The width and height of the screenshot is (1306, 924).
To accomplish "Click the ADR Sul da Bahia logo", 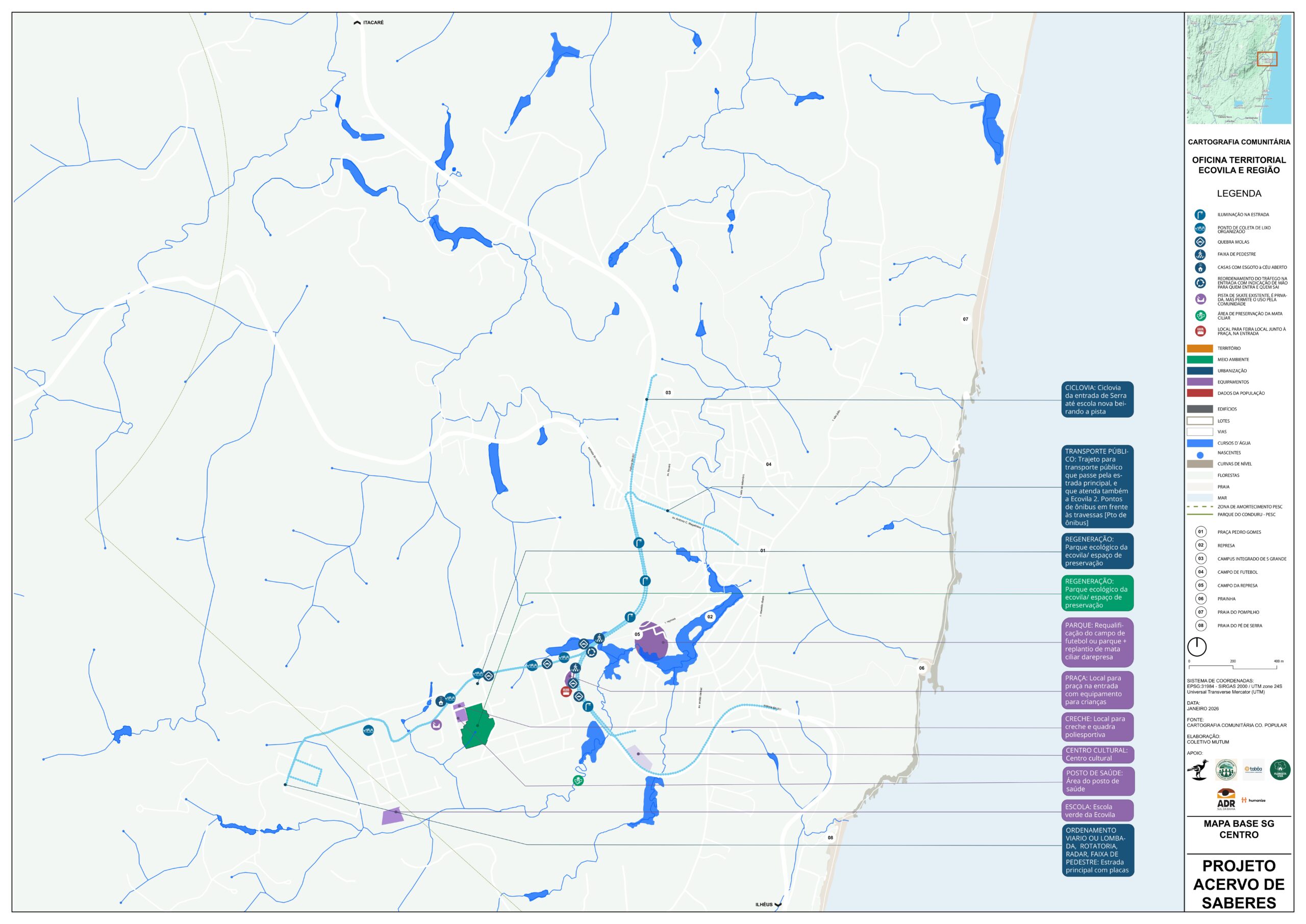I will (x=1226, y=799).
